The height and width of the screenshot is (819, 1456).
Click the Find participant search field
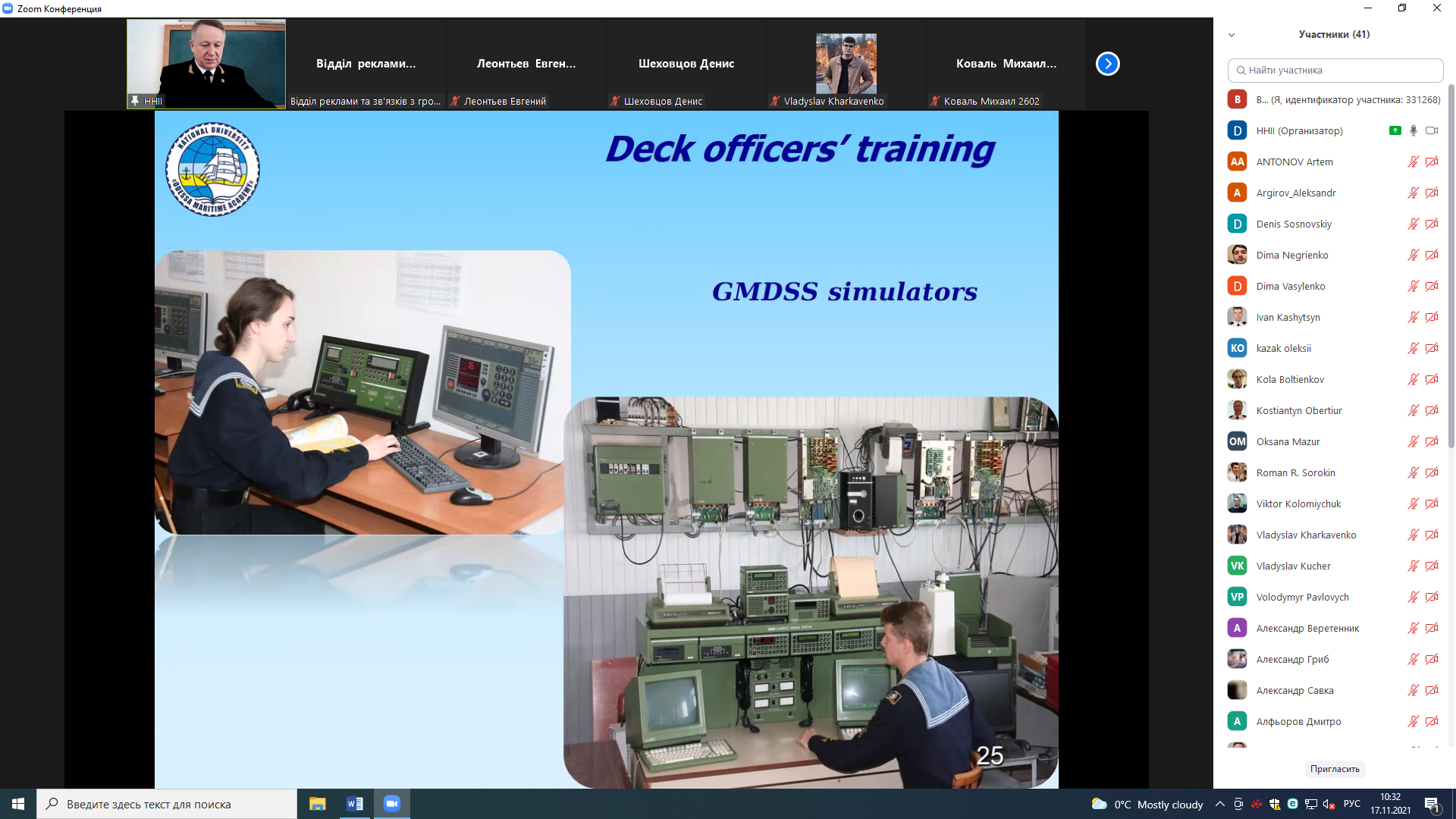click(x=1335, y=70)
